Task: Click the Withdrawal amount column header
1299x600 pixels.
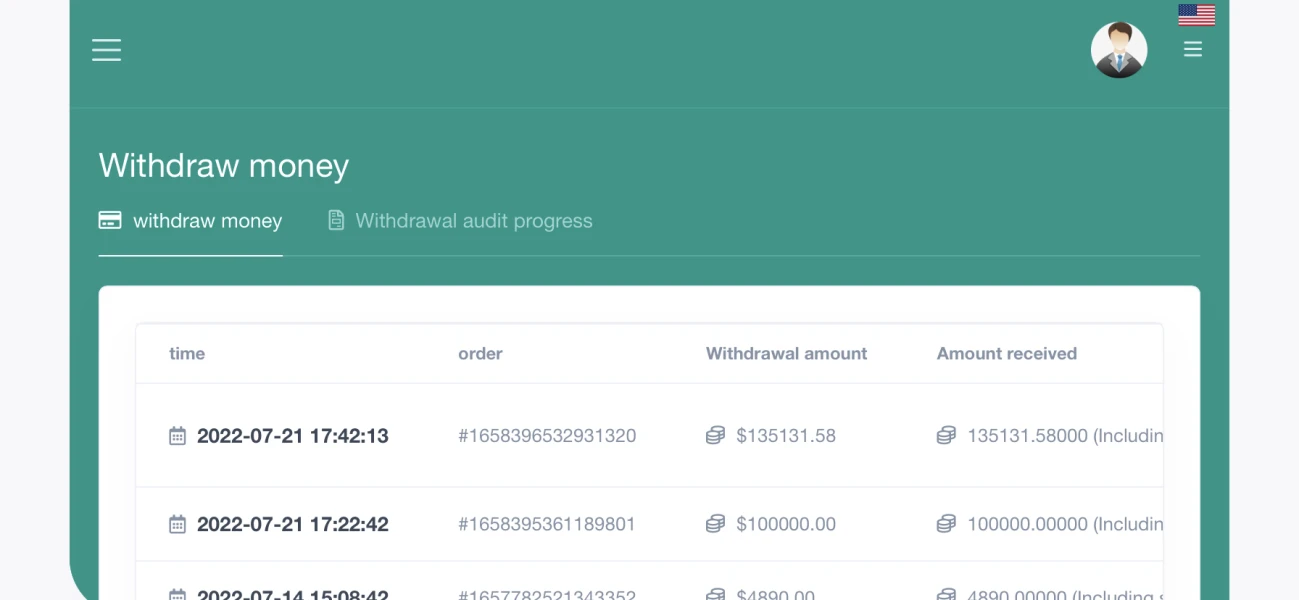Action: (786, 354)
